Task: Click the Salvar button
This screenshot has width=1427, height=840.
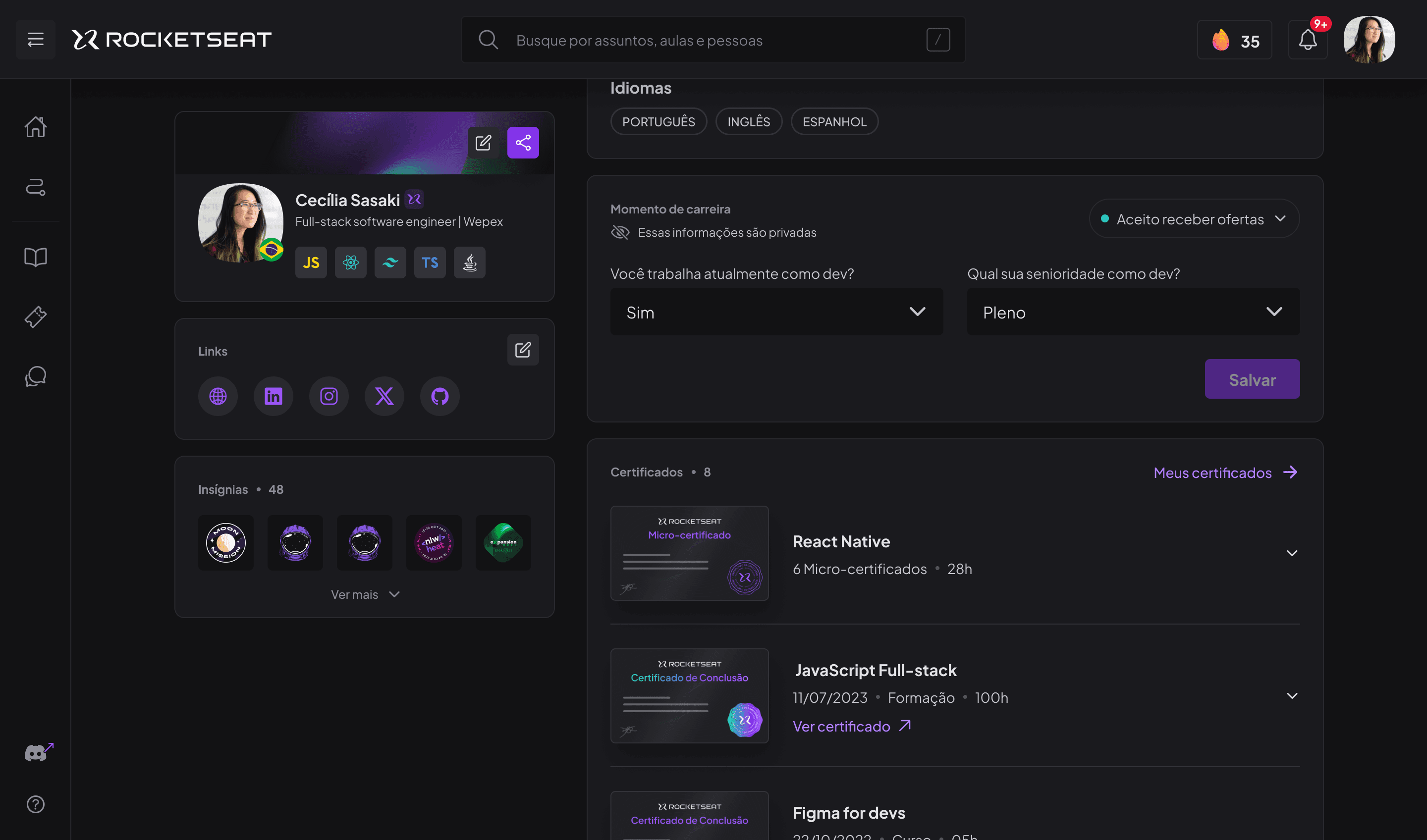Action: point(1252,380)
